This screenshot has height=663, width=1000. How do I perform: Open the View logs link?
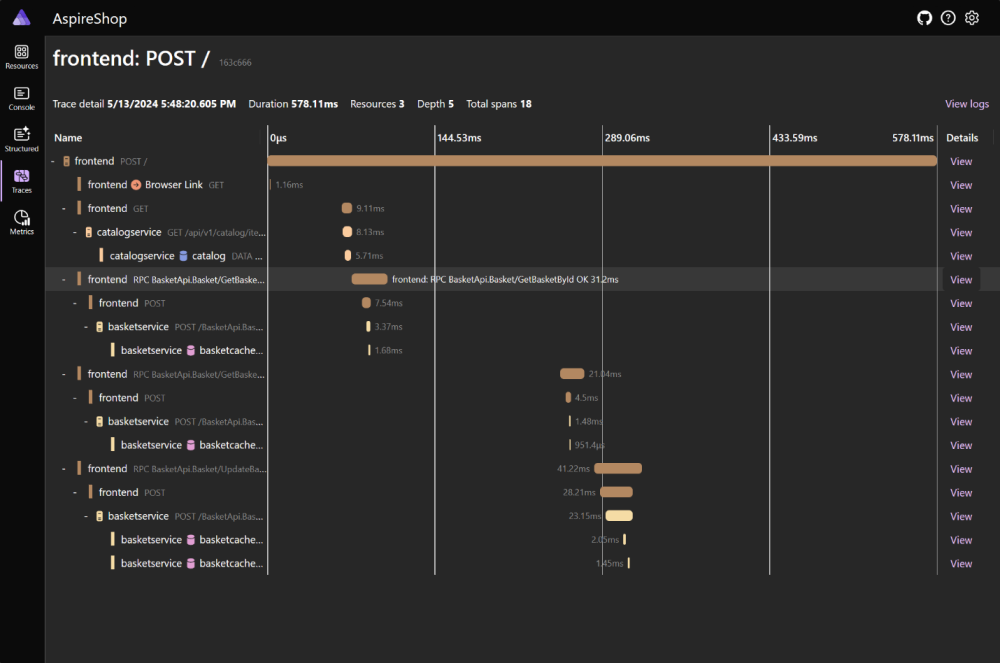(x=967, y=104)
